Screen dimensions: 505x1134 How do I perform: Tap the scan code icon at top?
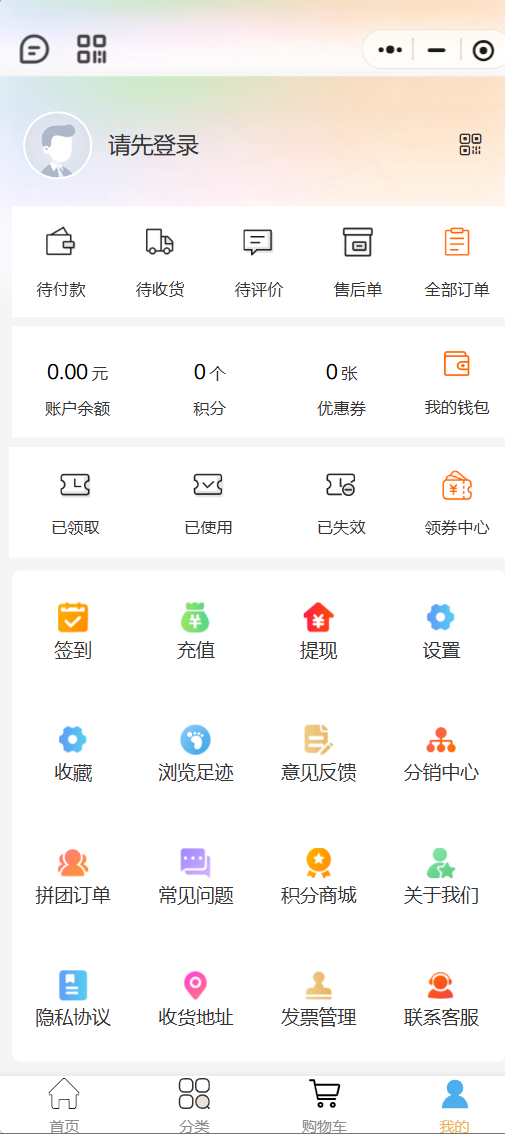coord(92,49)
